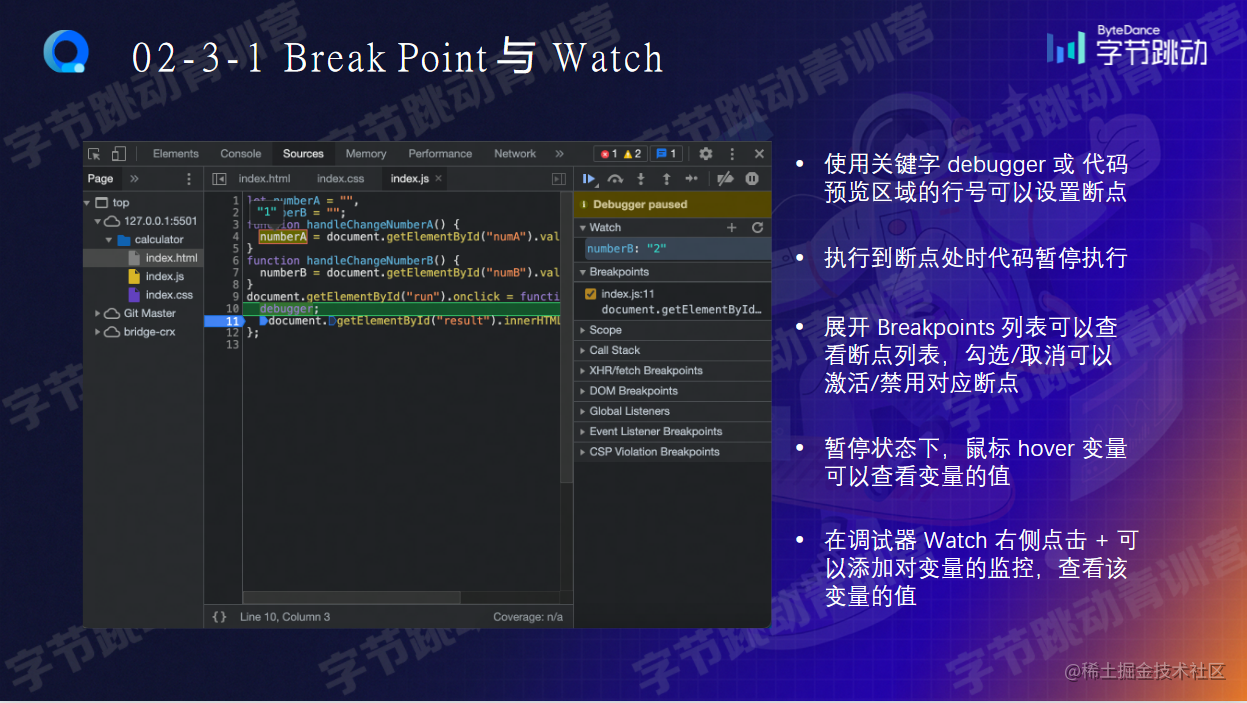Image resolution: width=1247 pixels, height=703 pixels.
Task: Switch to the Console panel tab
Action: click(x=241, y=154)
